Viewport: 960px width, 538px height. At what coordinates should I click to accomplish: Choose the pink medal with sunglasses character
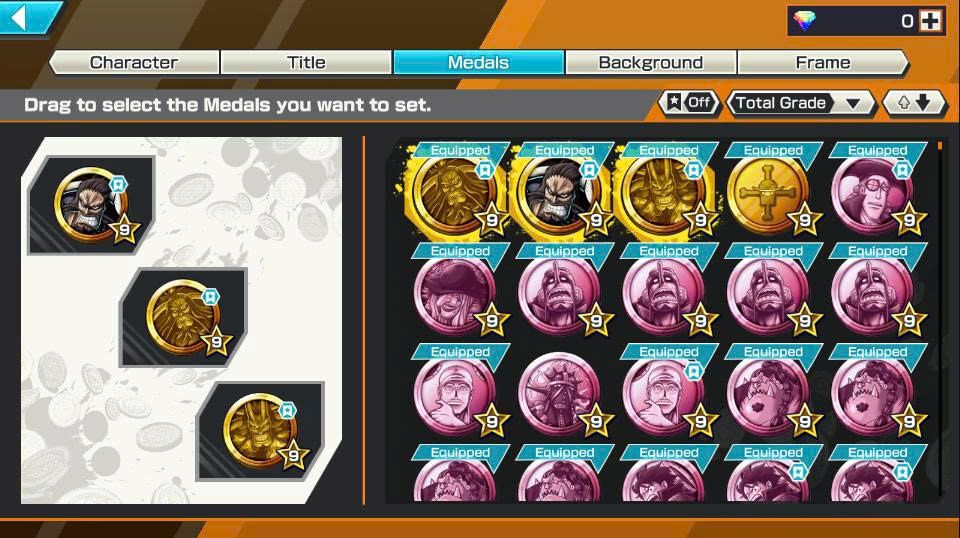tap(872, 193)
